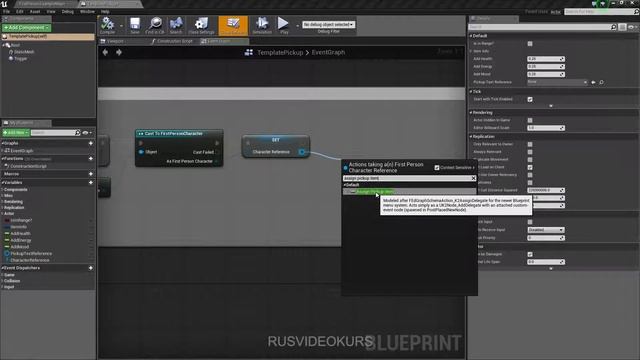
Task: Open the Auto Receive Input dropdown
Action: pyautogui.click(x=546, y=230)
